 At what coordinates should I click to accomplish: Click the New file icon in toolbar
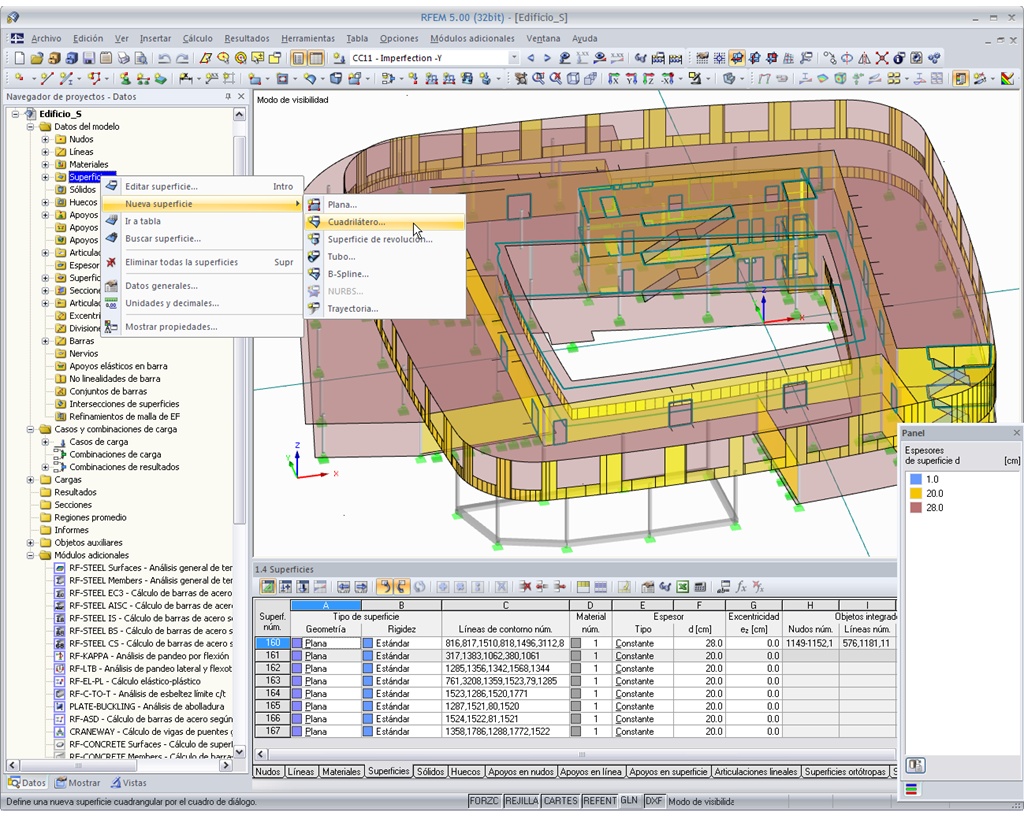[20, 58]
